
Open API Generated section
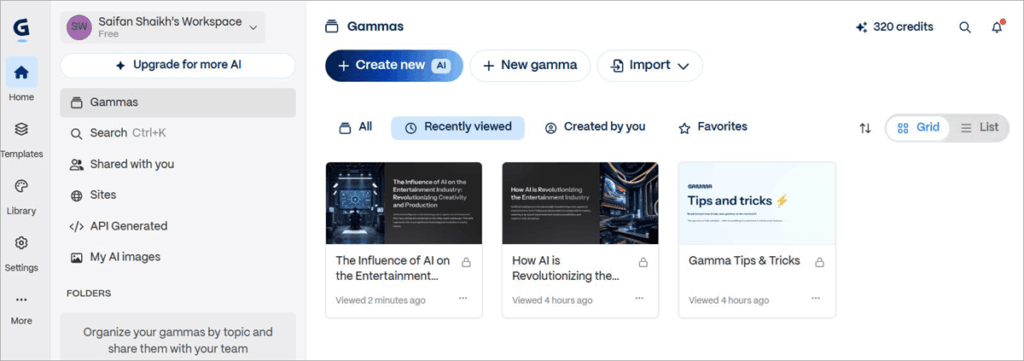(178, 227)
